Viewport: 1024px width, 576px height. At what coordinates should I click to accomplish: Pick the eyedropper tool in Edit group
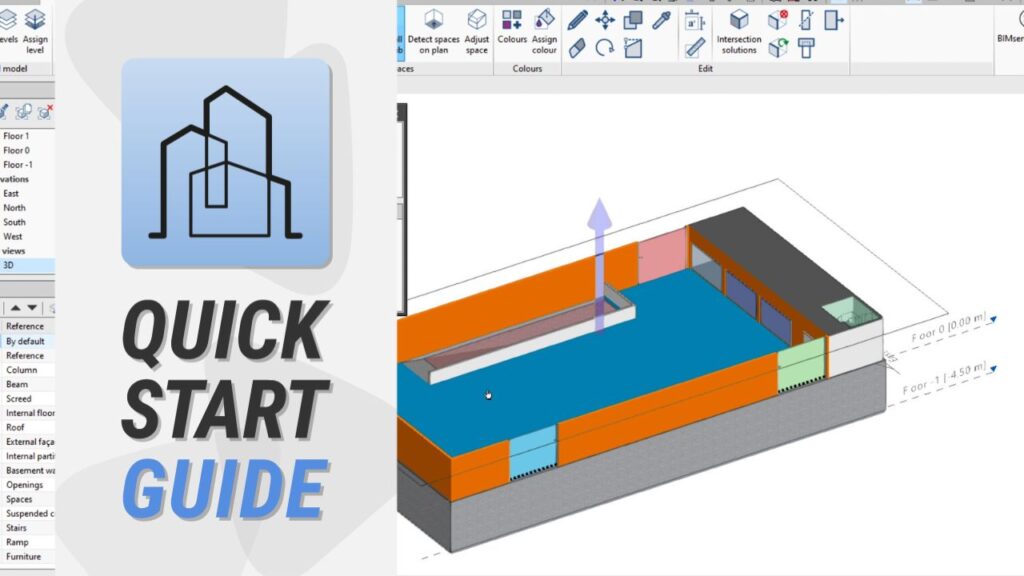coord(661,20)
